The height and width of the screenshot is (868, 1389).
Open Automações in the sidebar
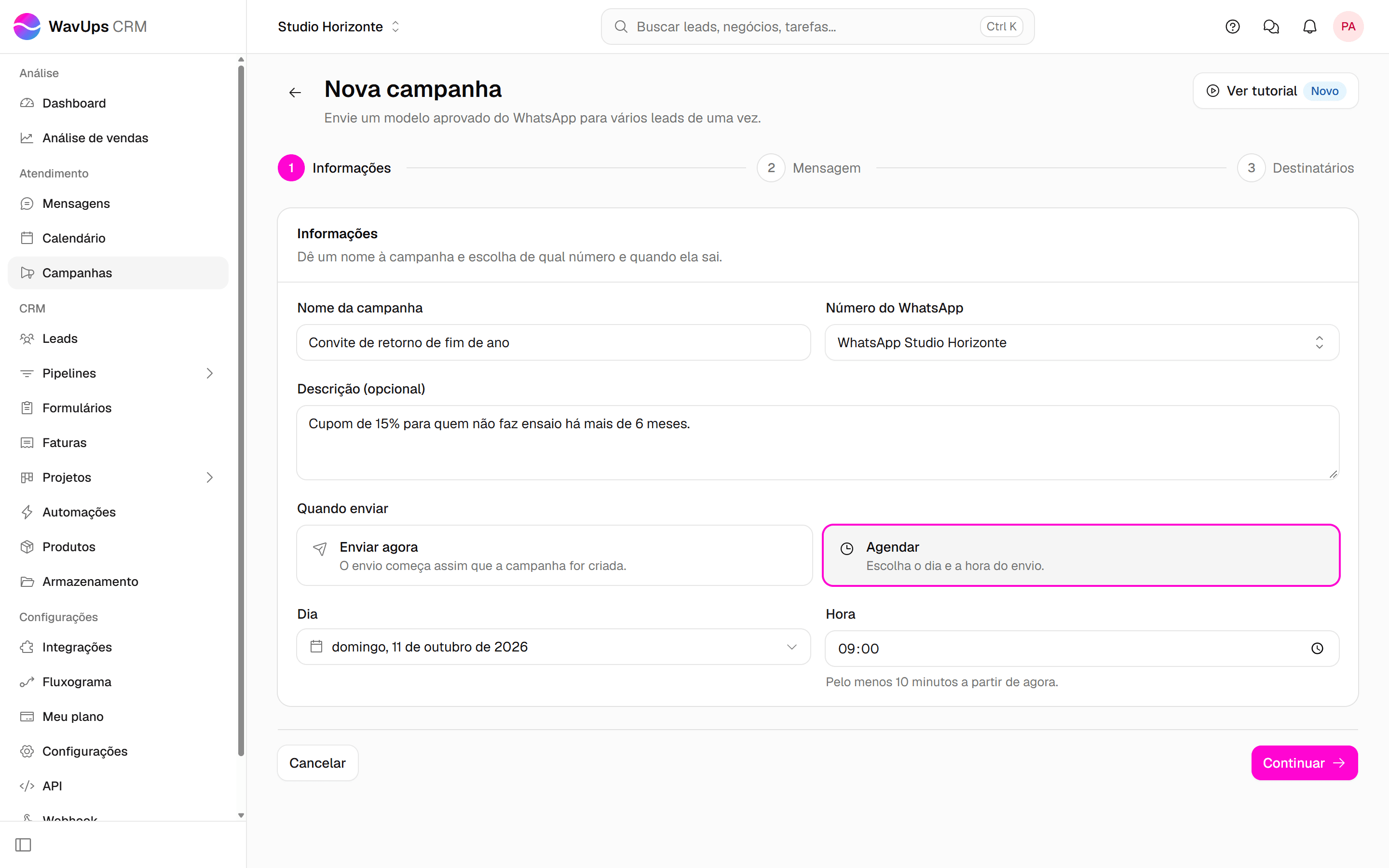[x=118, y=512]
